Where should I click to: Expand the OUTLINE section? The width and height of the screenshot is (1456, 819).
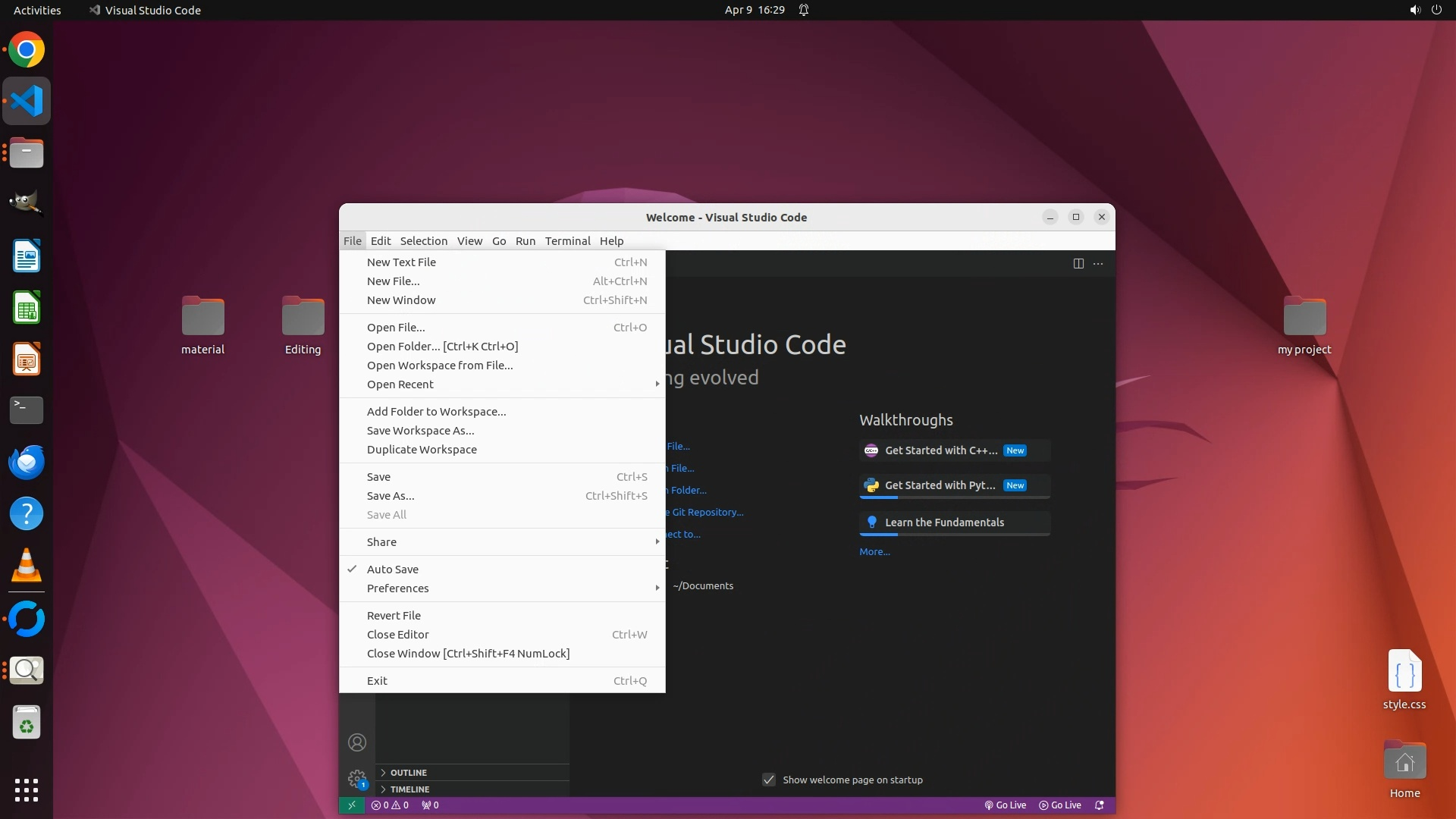click(409, 773)
